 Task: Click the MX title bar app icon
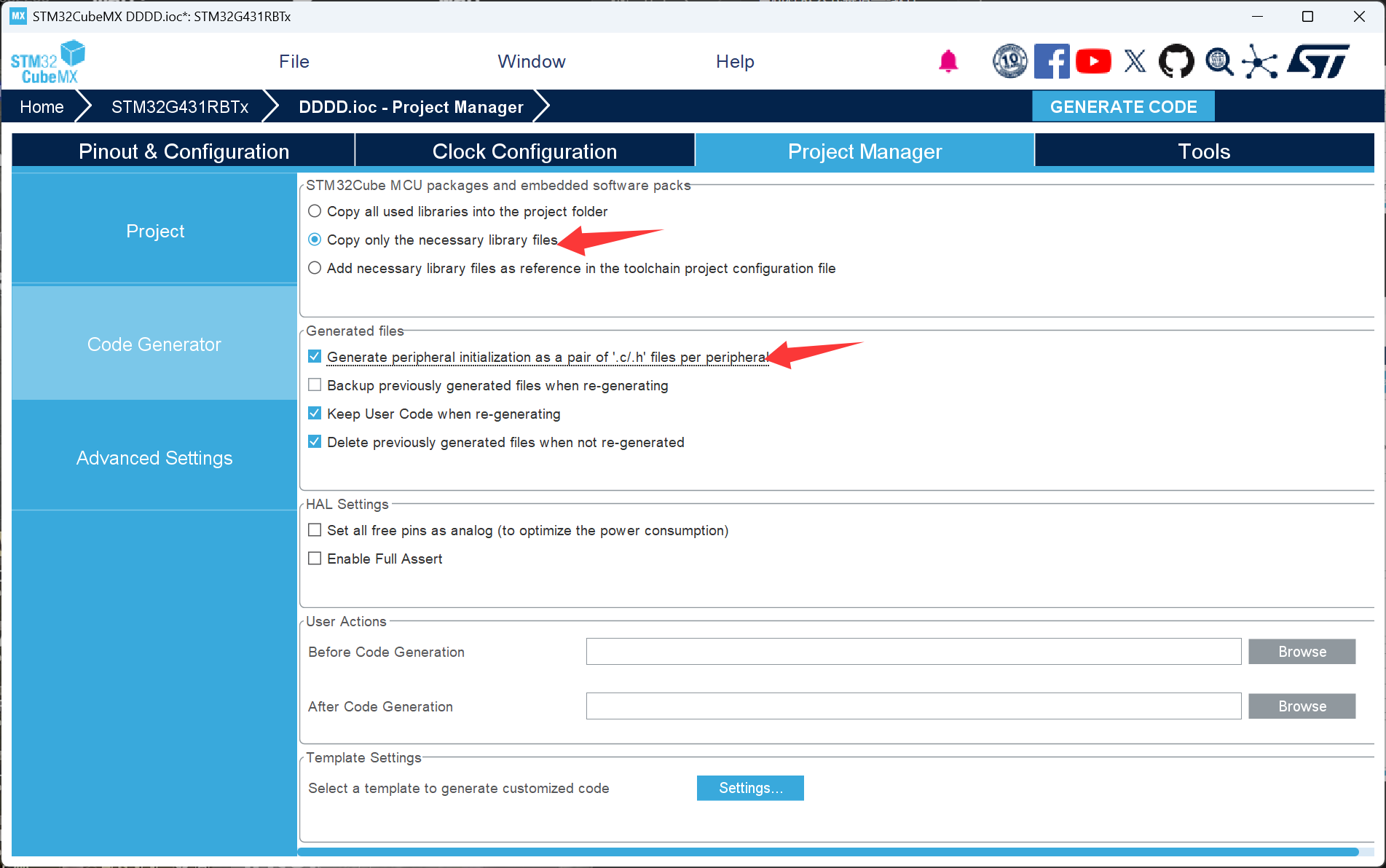tap(18, 16)
